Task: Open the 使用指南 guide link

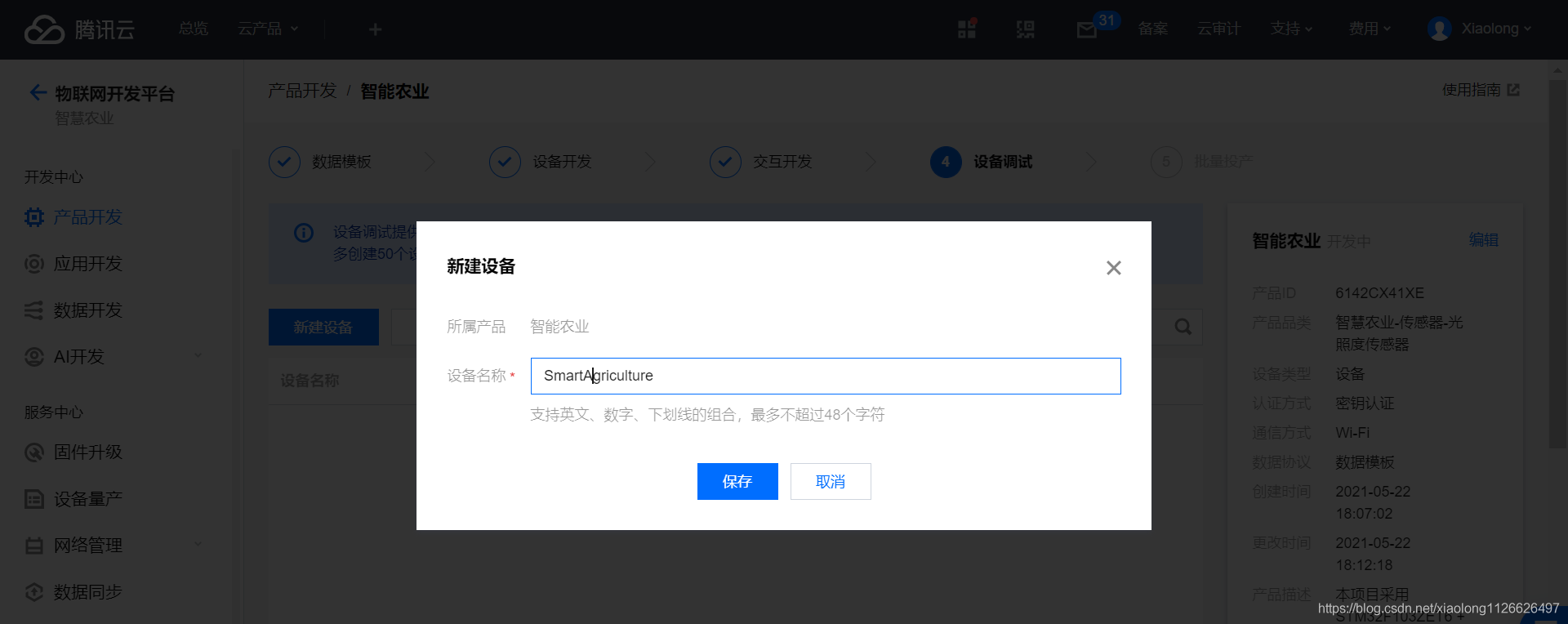Action: 1481,90
